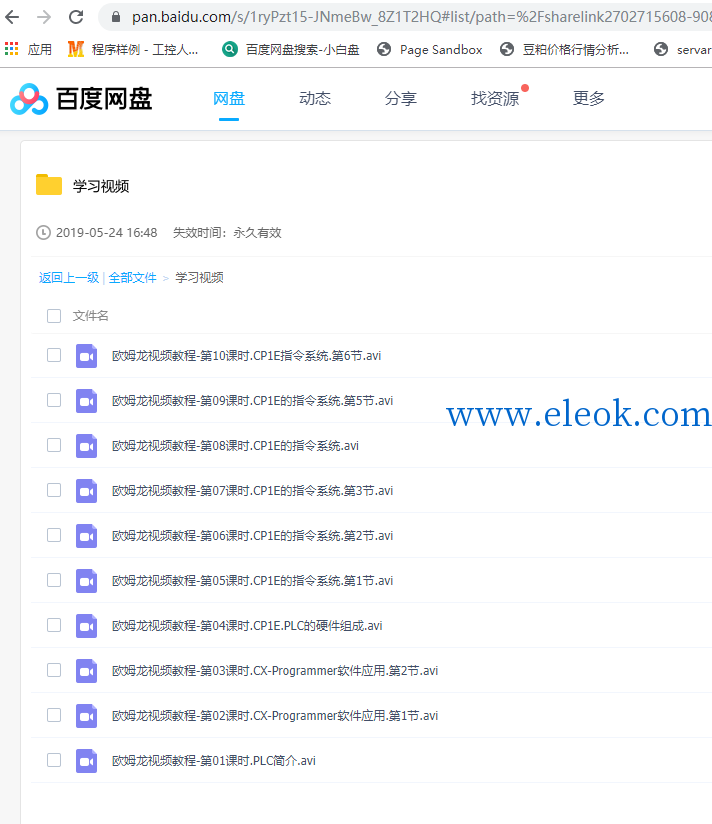Switch to the 动态 tab
The image size is (712, 824).
coord(315,98)
